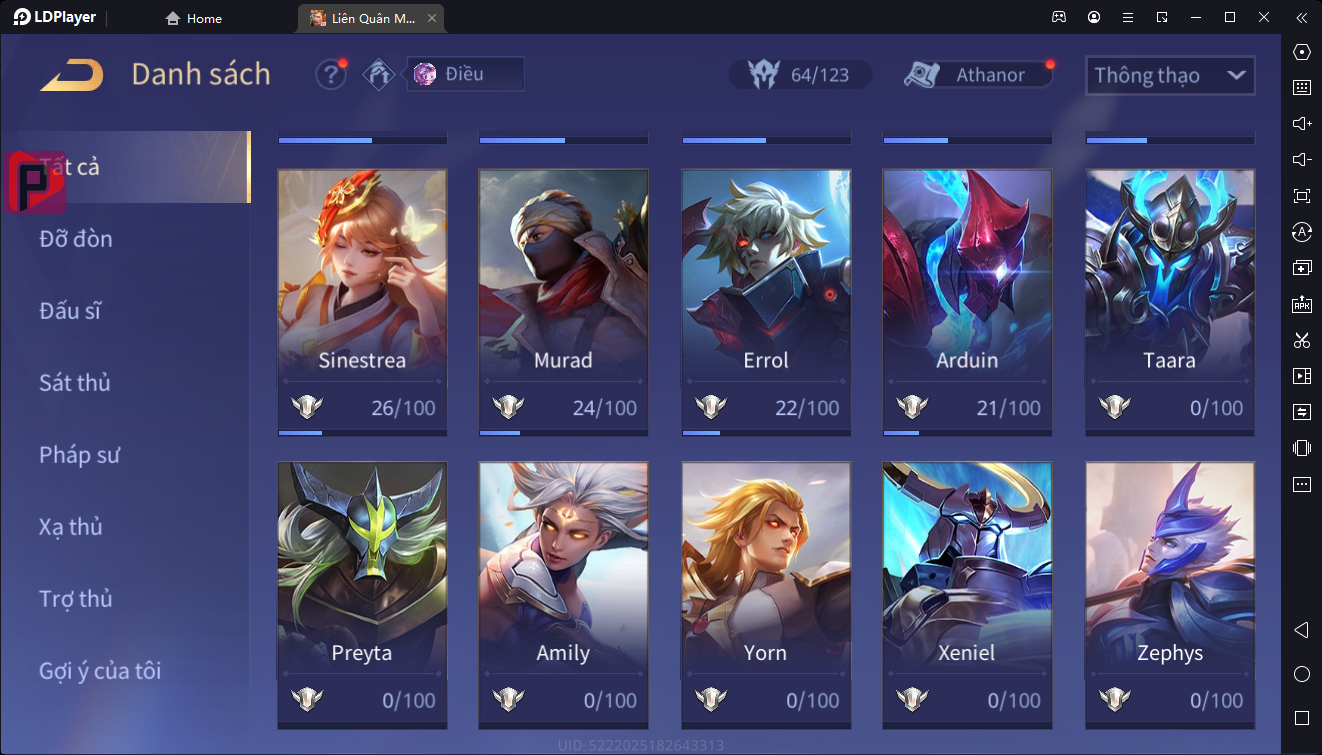Image resolution: width=1322 pixels, height=755 pixels.
Task: Click the install APK icon
Action: (1301, 304)
